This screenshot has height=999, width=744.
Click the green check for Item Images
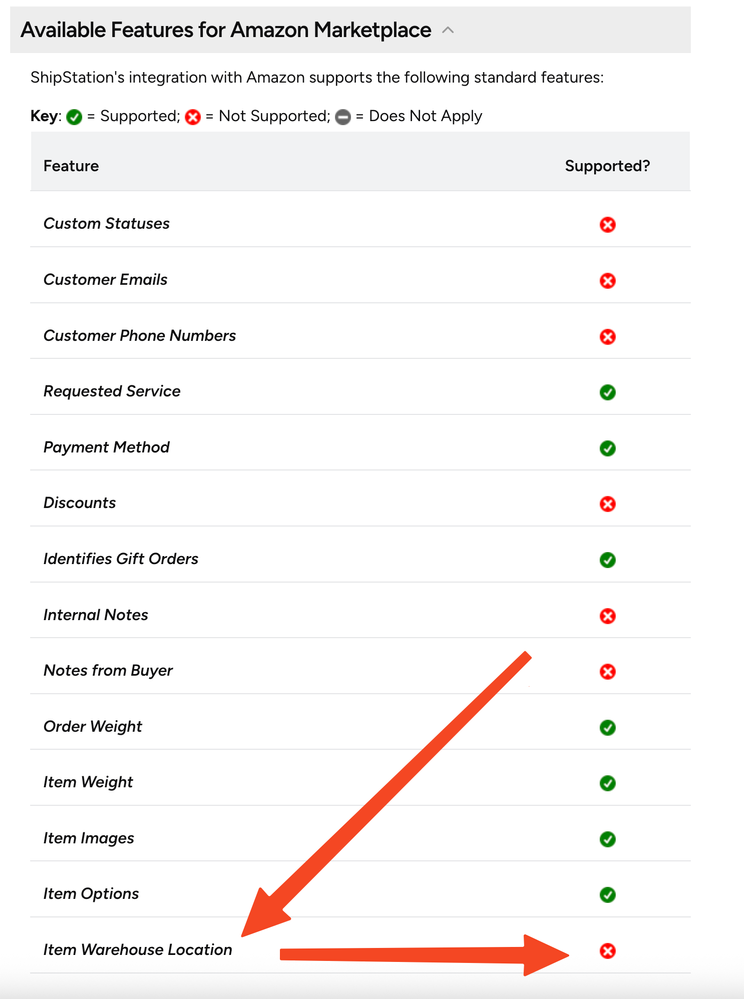pyautogui.click(x=607, y=839)
